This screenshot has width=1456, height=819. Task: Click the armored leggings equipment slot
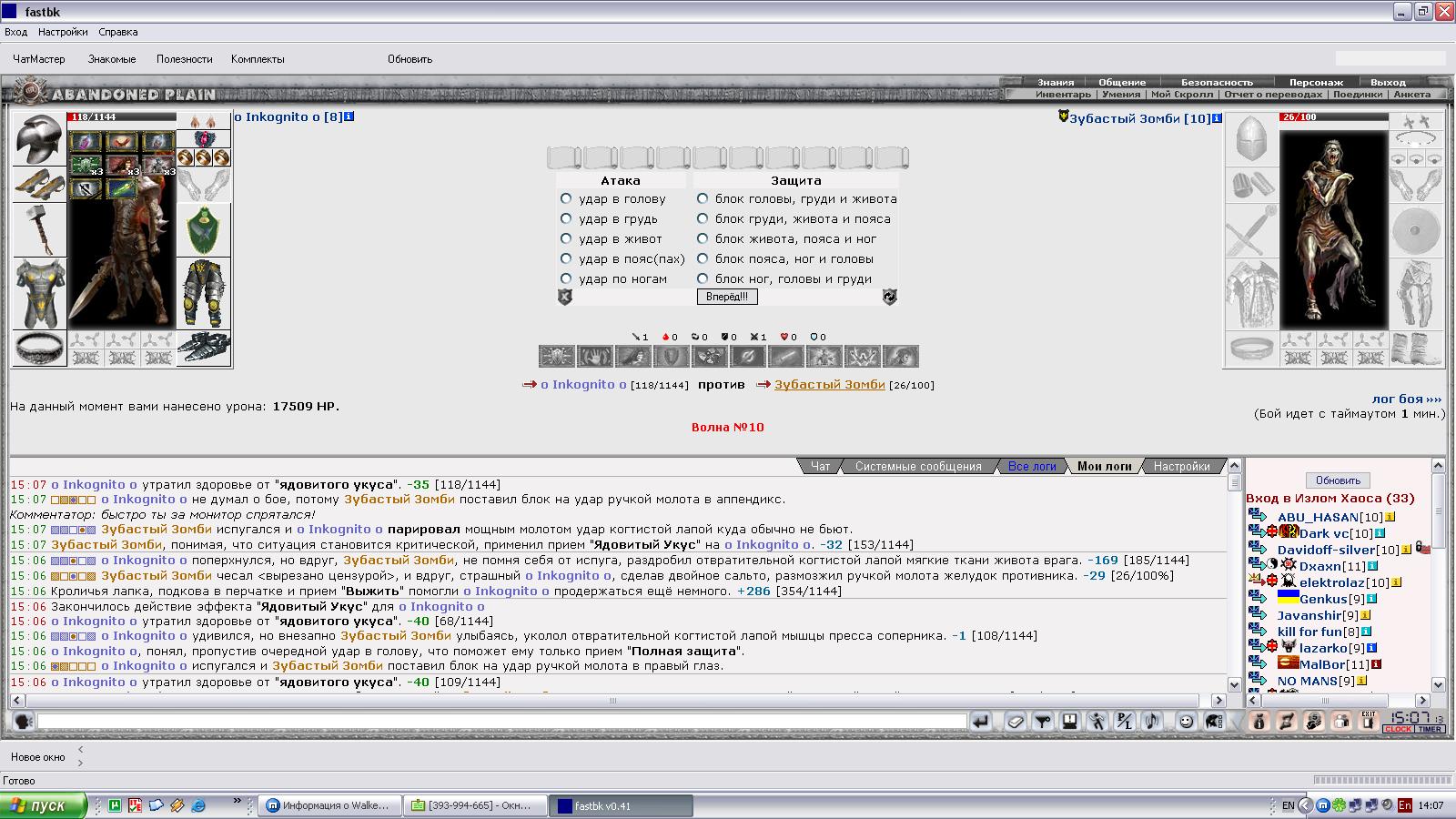point(204,294)
